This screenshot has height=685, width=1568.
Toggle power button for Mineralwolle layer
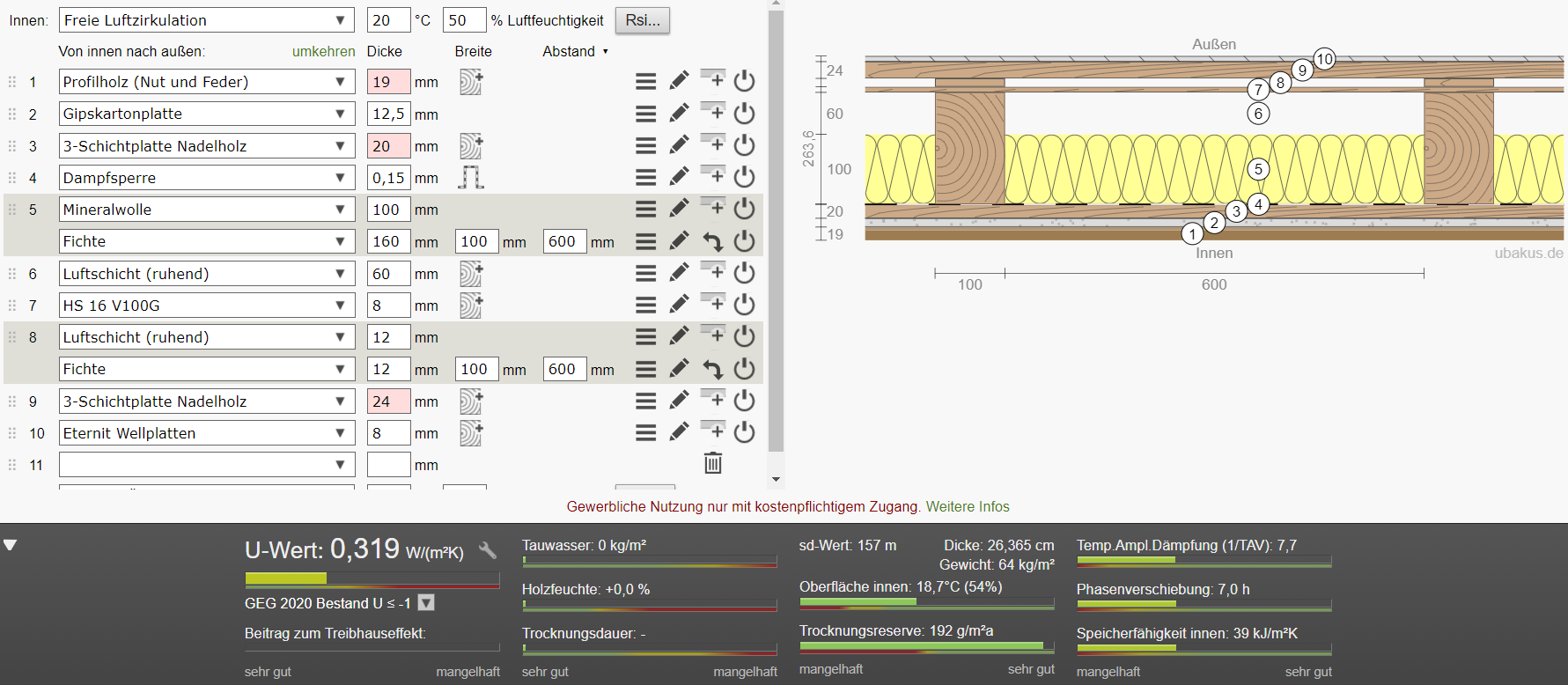click(745, 210)
